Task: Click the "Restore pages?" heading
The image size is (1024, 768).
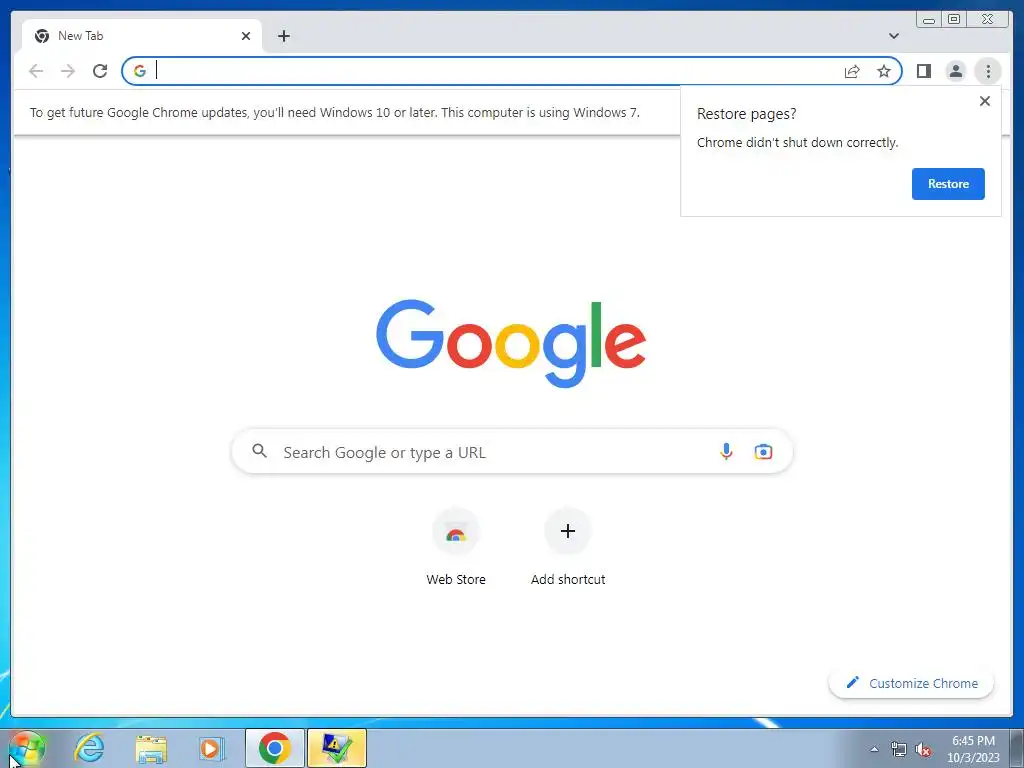Action: (x=746, y=114)
